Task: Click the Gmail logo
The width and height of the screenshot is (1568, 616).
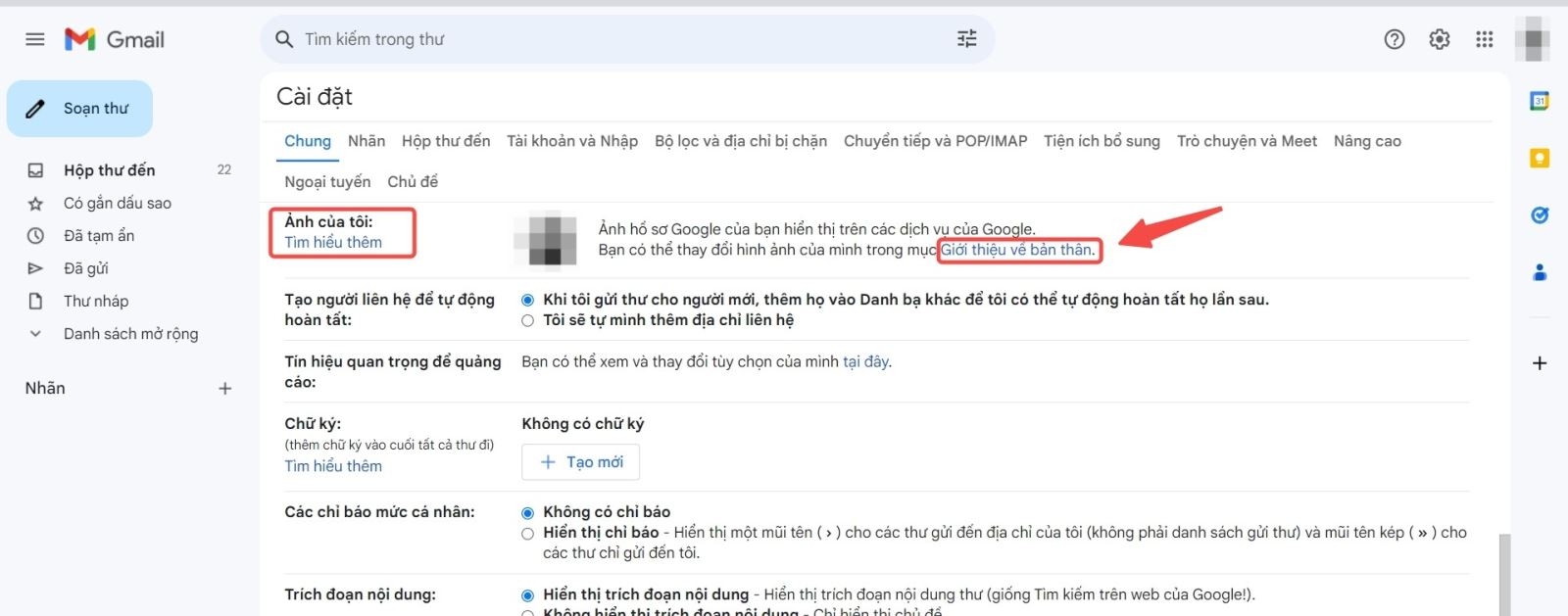Action: (115, 39)
